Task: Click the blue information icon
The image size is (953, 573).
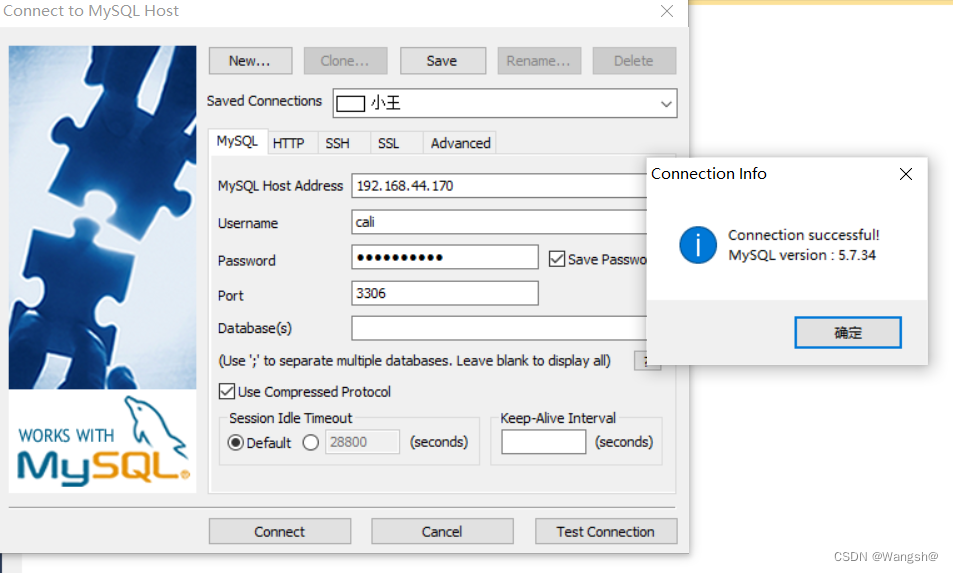Action: point(698,245)
